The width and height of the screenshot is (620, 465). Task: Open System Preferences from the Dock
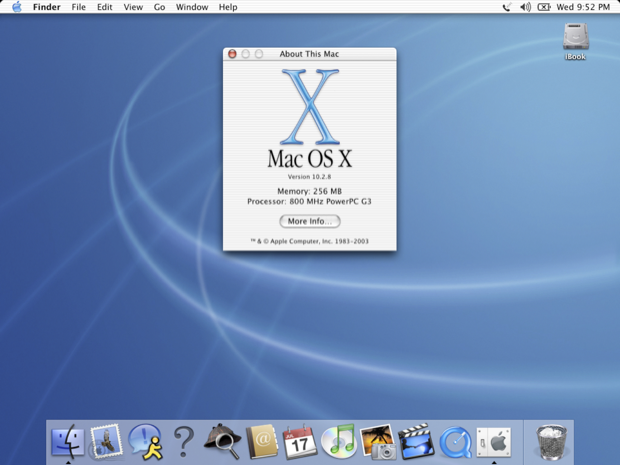[493, 442]
